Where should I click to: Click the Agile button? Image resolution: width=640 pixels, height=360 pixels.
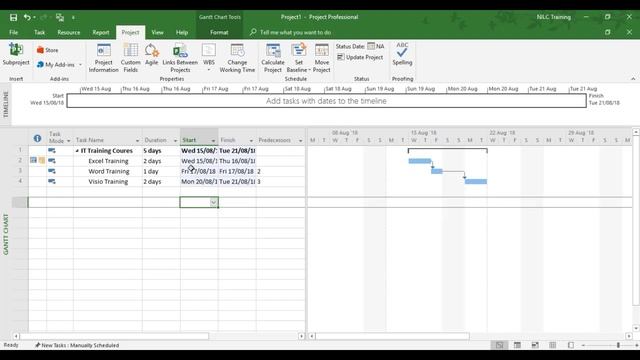pos(151,55)
